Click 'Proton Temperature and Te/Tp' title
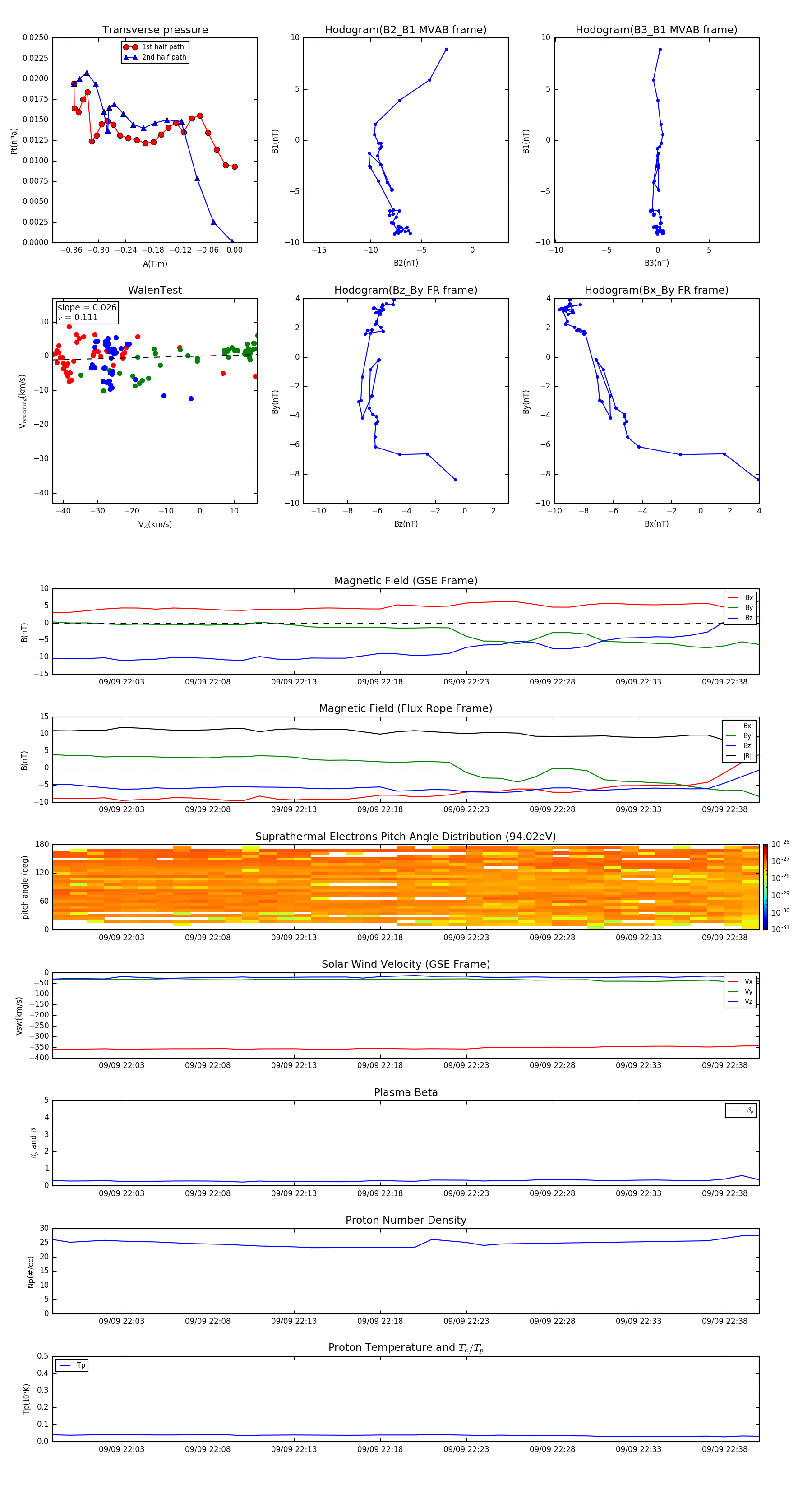Viewport: 812px width, 1489px height. pyautogui.click(x=406, y=1348)
